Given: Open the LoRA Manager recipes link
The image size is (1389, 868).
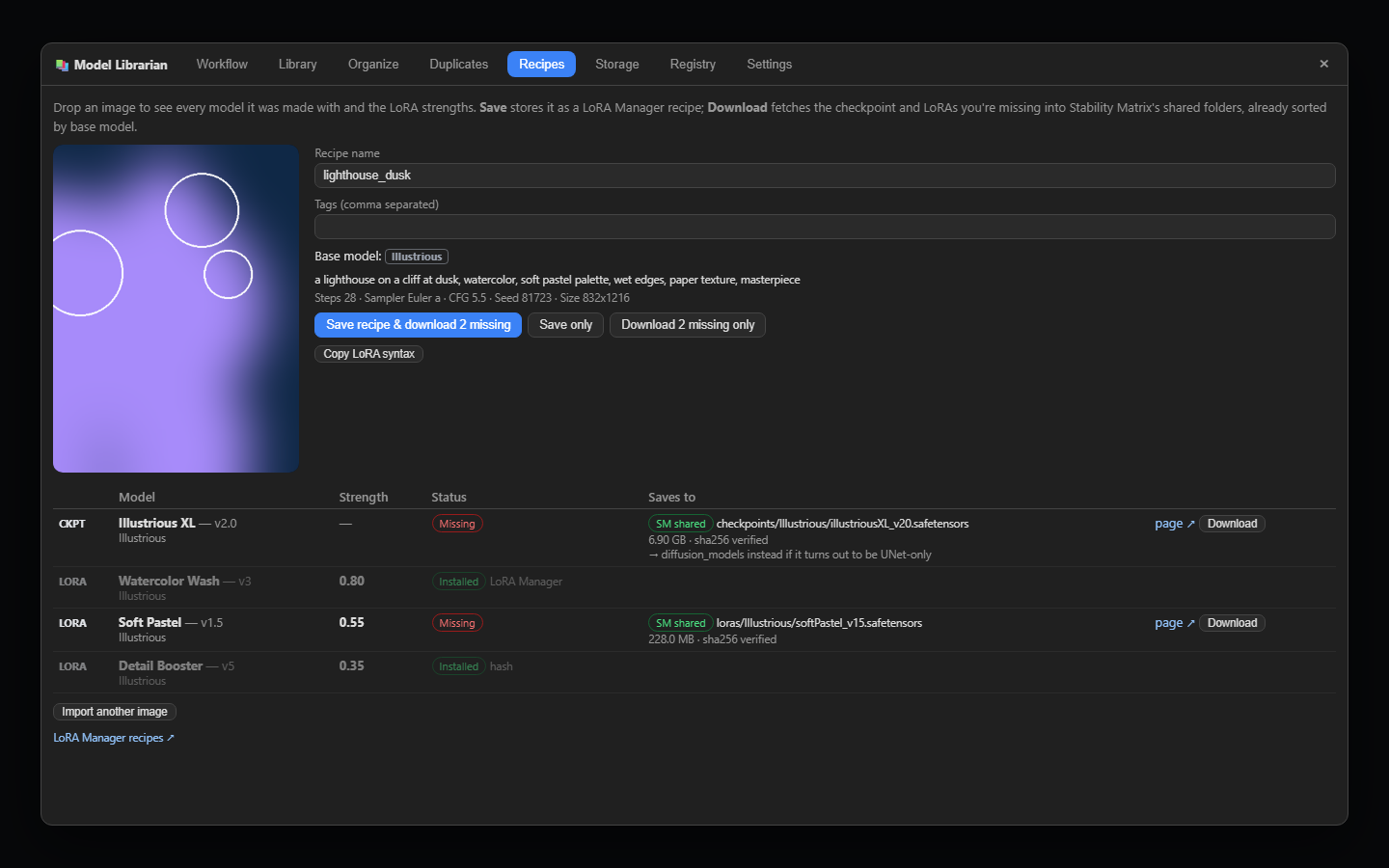Looking at the screenshot, I should pyautogui.click(x=114, y=738).
